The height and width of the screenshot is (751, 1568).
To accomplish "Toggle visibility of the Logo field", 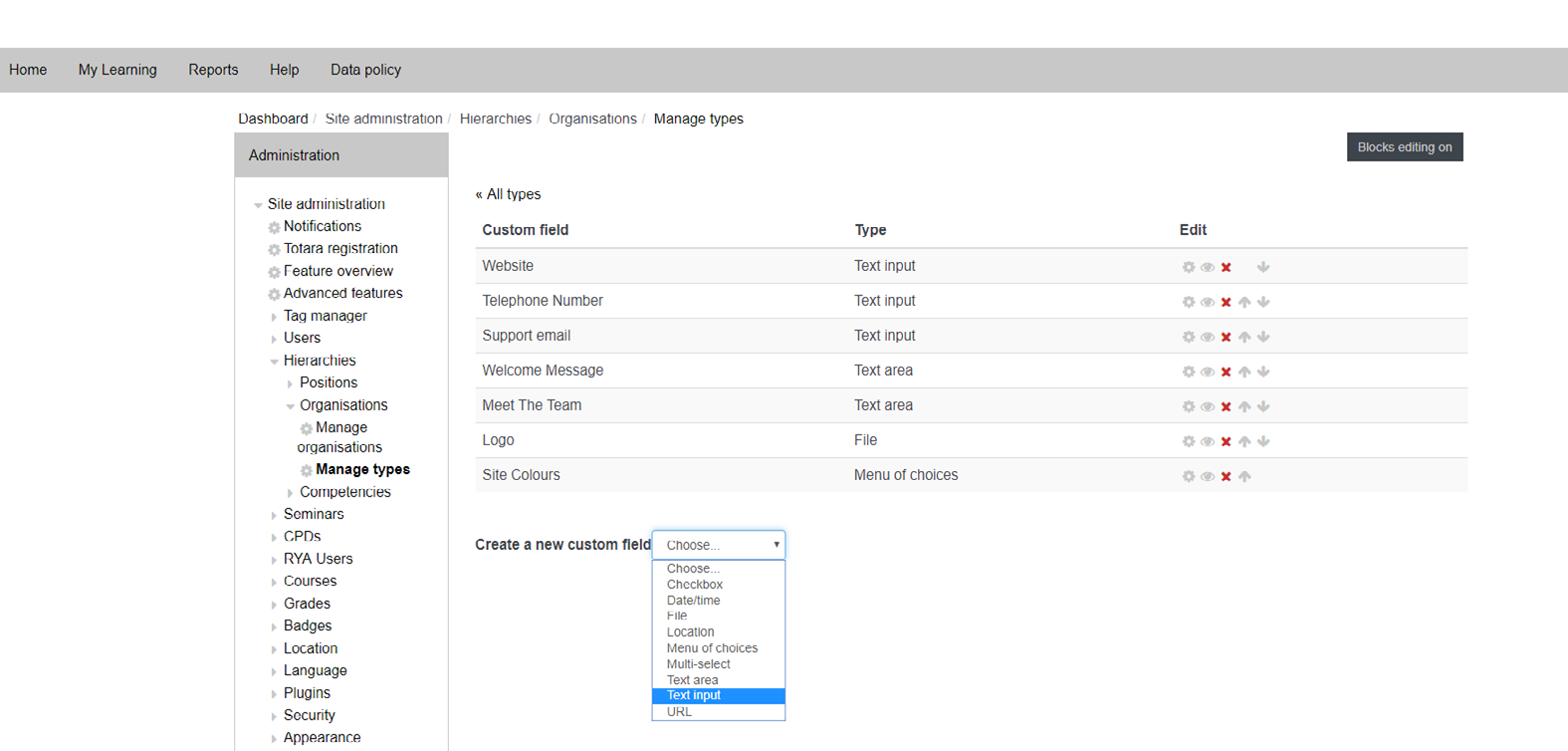I will point(1207,441).
